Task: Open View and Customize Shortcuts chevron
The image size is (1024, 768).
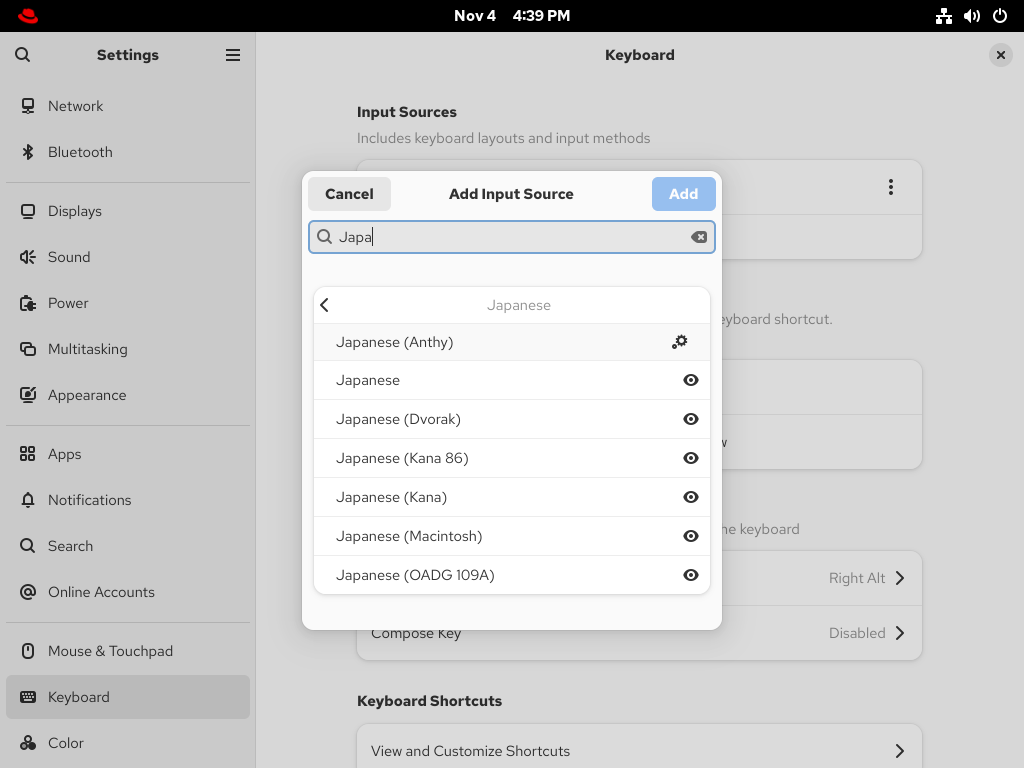Action: [x=899, y=751]
